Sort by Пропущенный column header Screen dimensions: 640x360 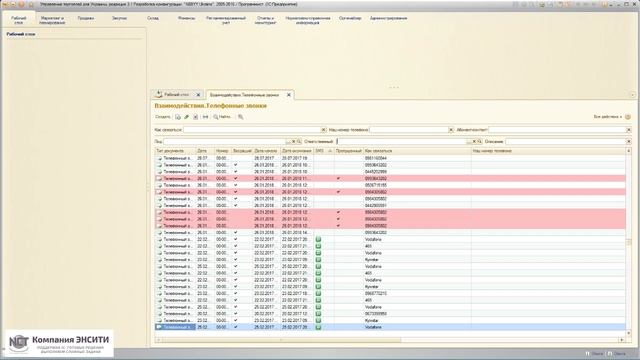(x=349, y=151)
